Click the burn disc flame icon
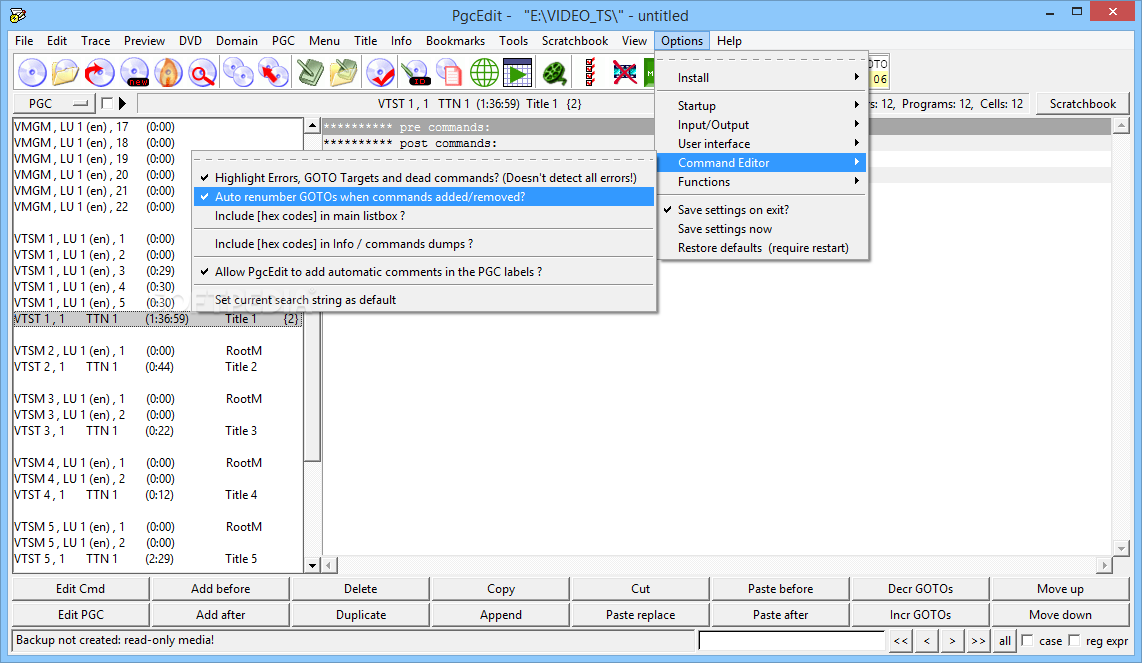Image resolution: width=1142 pixels, height=663 pixels. (168, 72)
